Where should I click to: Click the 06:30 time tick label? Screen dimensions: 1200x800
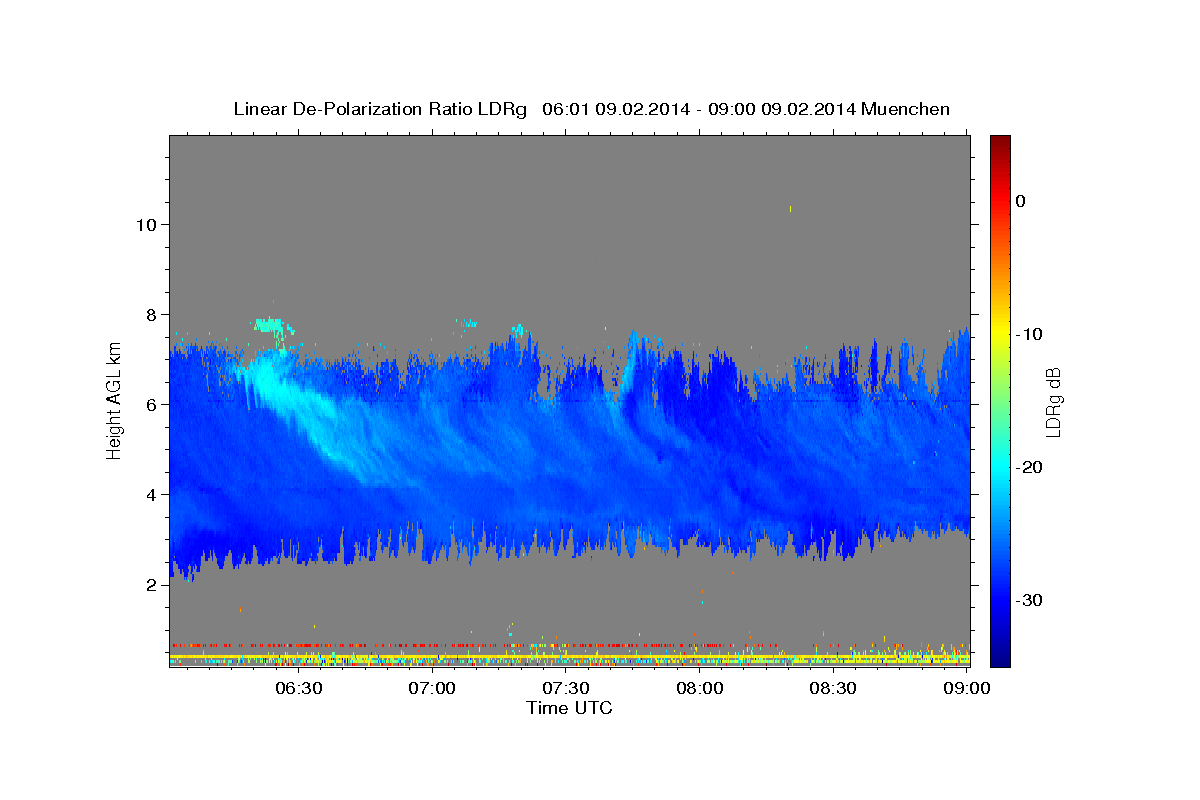pyautogui.click(x=299, y=689)
